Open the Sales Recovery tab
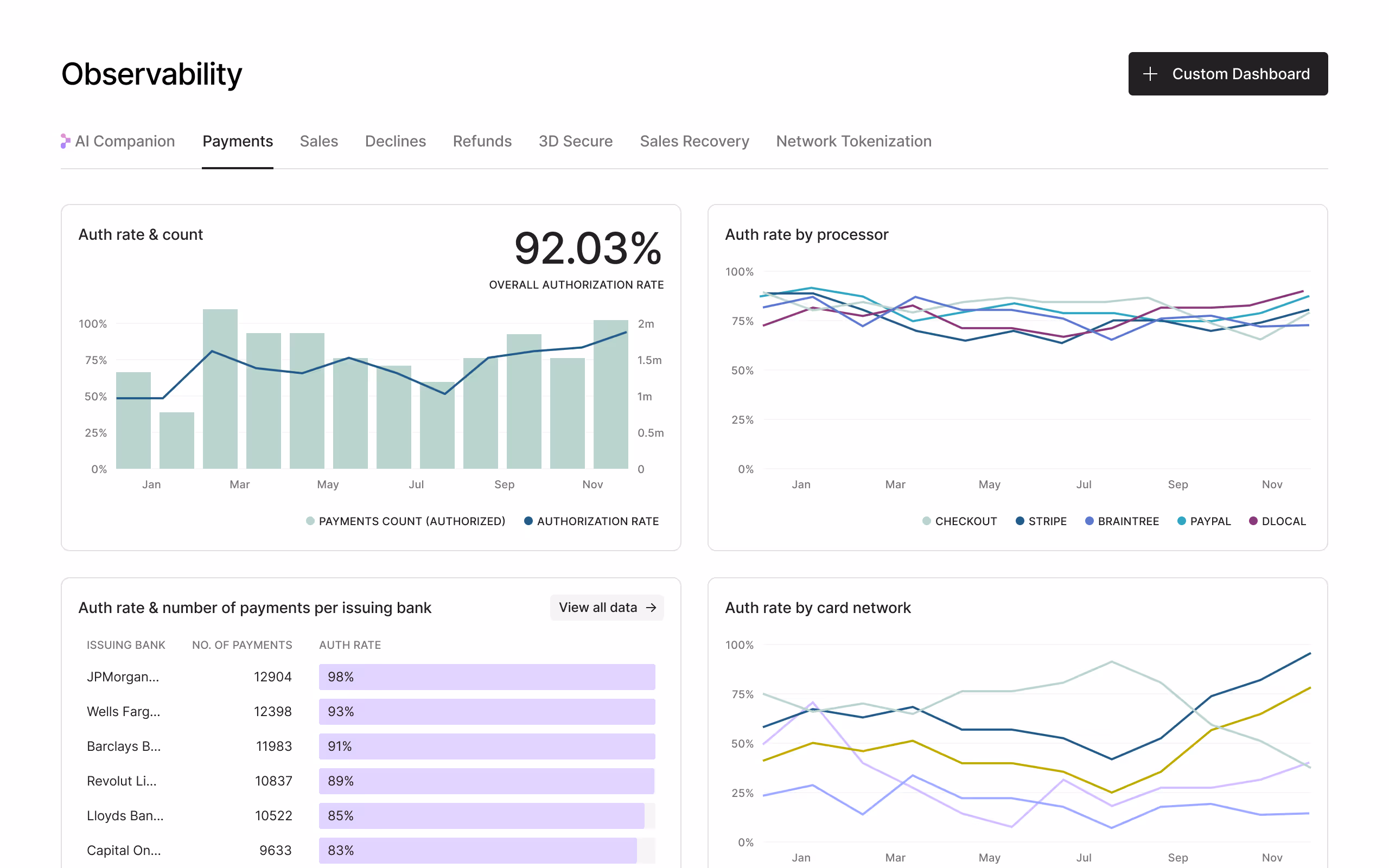This screenshot has height=868, width=1389. point(694,141)
